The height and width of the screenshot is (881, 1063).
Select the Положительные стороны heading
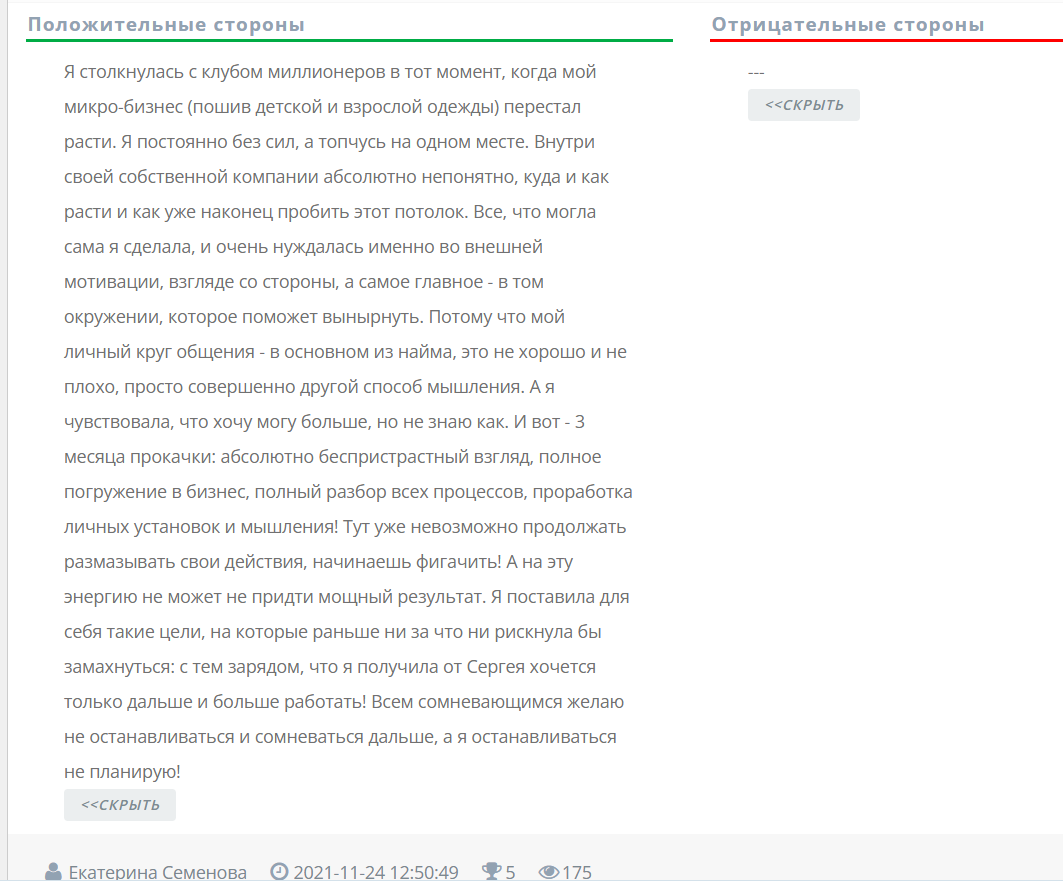click(166, 25)
